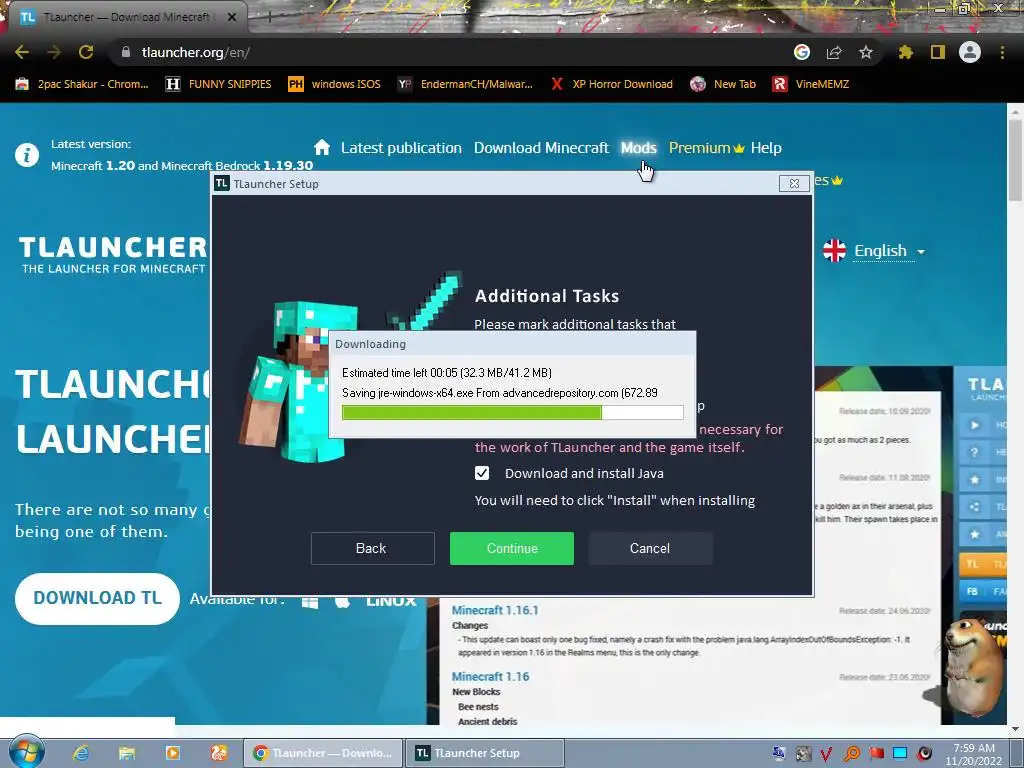The width and height of the screenshot is (1024, 768).
Task: Open the Windows Start orb
Action: [26, 752]
